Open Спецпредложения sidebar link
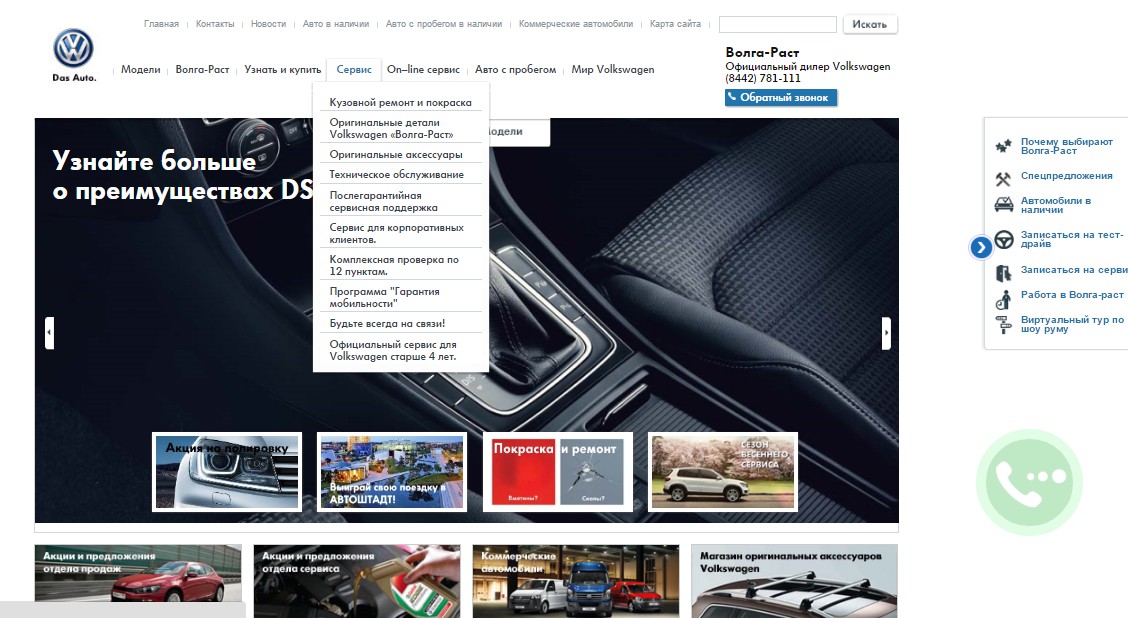Viewport: 1128px width, 618px height. (x=1066, y=176)
